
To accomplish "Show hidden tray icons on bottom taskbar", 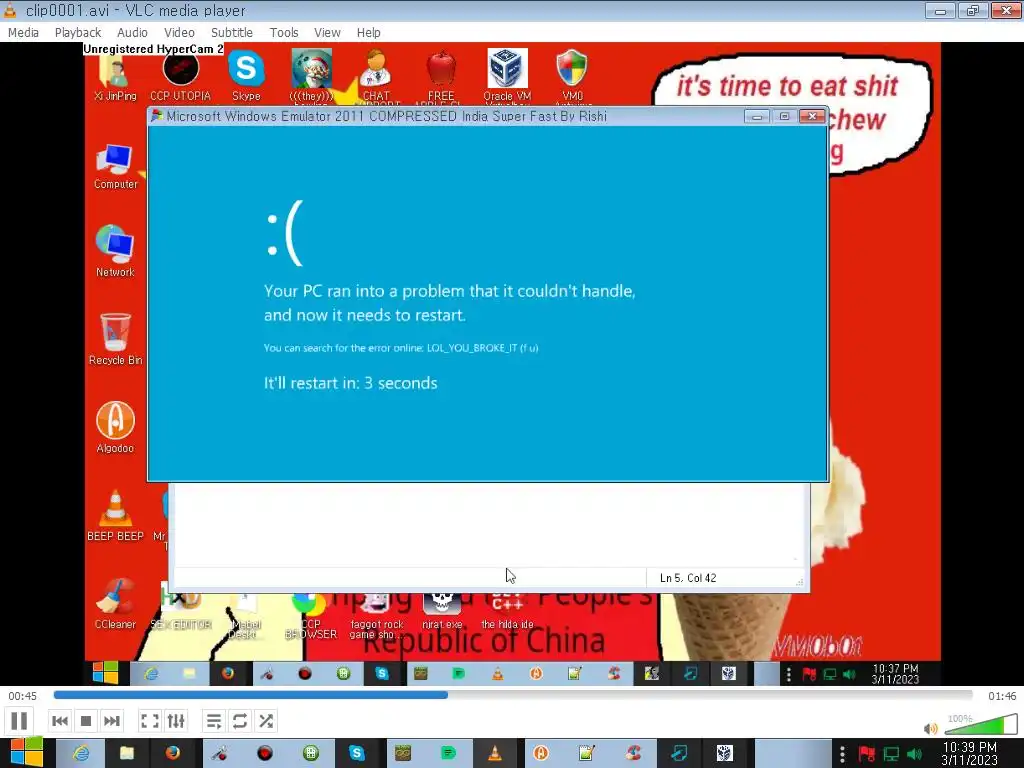I will point(842,754).
